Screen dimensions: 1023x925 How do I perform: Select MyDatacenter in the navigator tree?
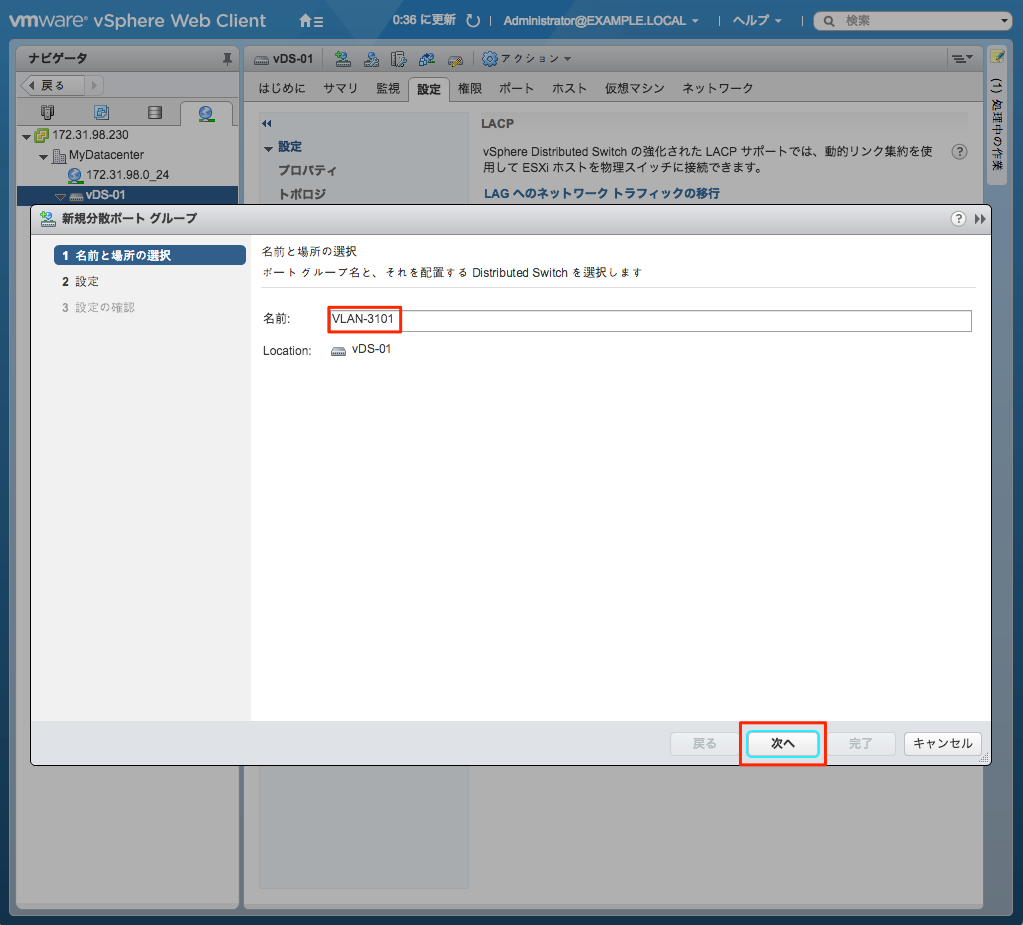click(x=106, y=155)
